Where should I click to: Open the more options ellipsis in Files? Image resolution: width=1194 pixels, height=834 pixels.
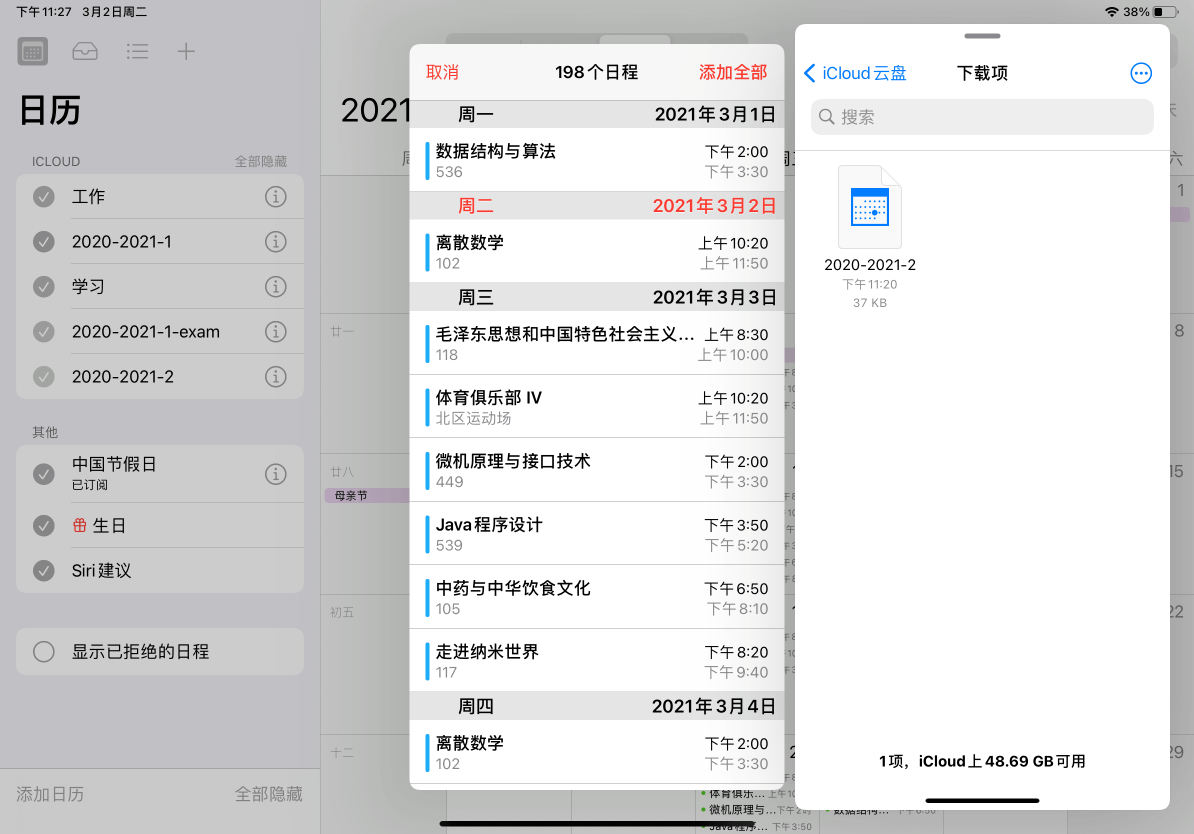(x=1141, y=73)
